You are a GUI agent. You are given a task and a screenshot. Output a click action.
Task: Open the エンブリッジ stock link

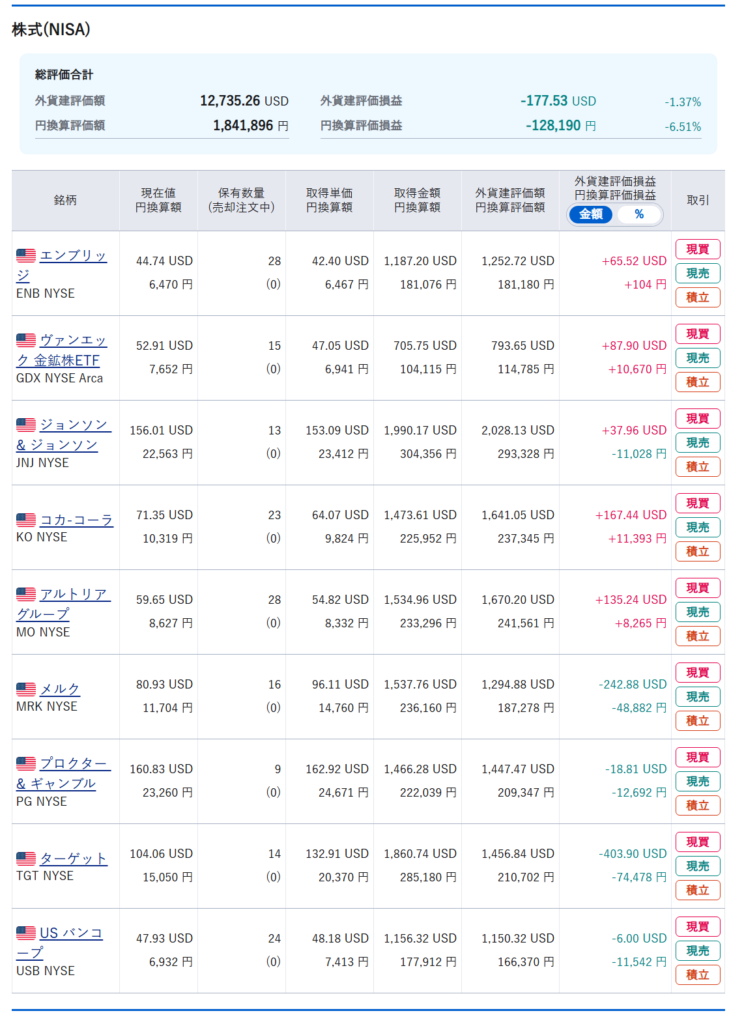pyautogui.click(x=62, y=265)
